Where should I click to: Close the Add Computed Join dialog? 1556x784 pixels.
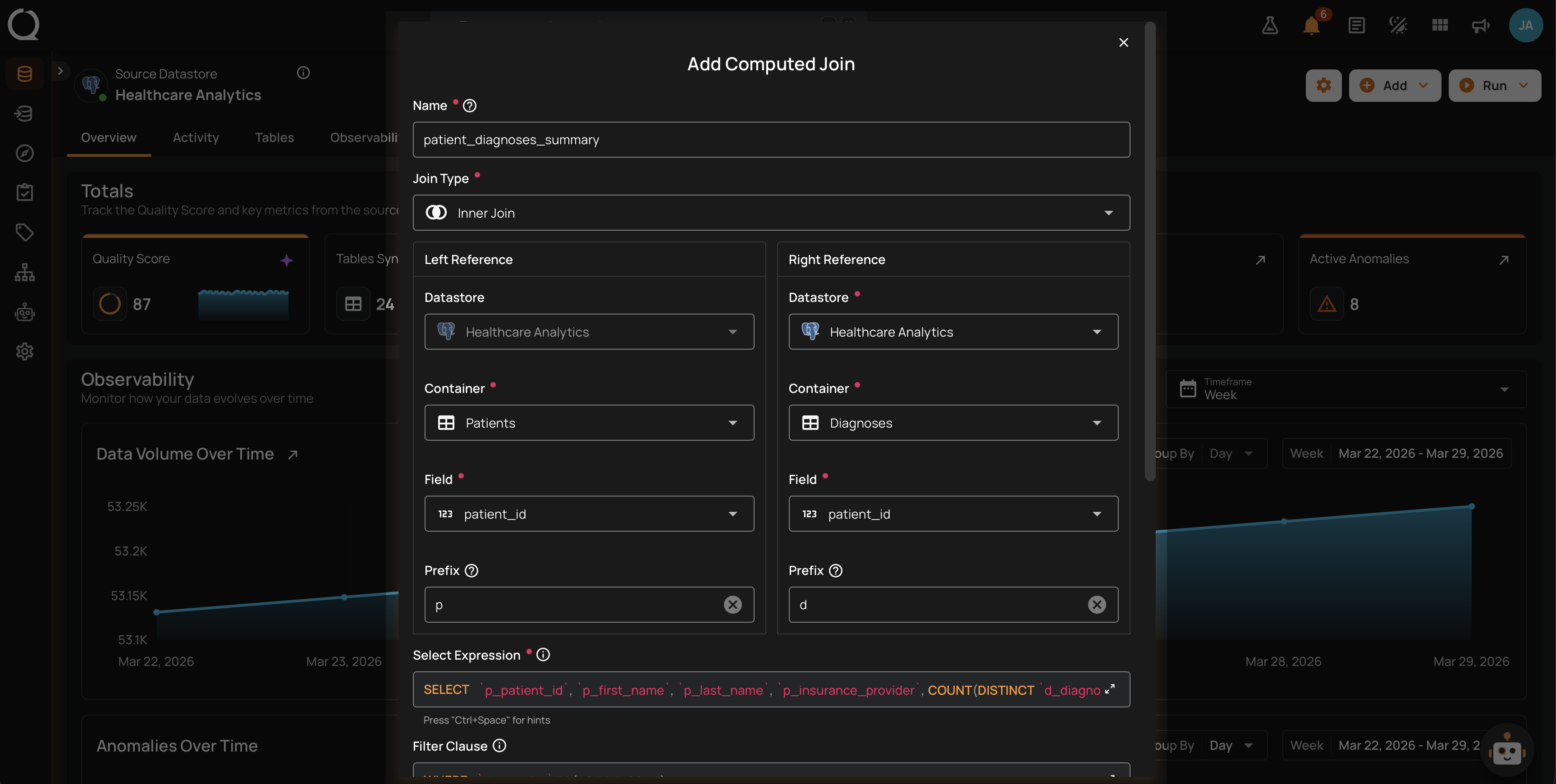pyautogui.click(x=1123, y=42)
